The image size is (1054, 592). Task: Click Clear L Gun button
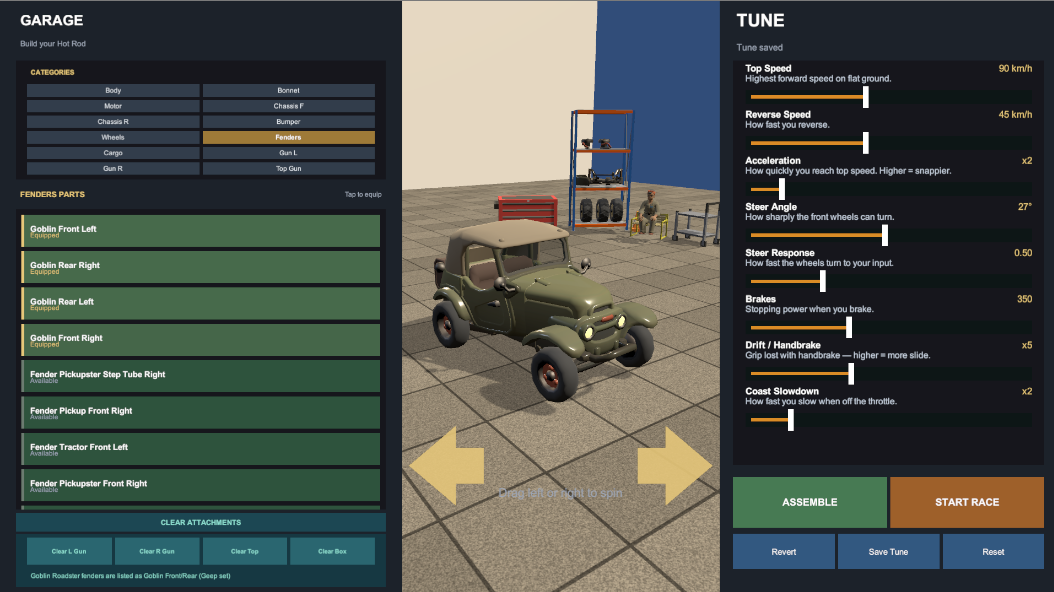[x=69, y=551]
